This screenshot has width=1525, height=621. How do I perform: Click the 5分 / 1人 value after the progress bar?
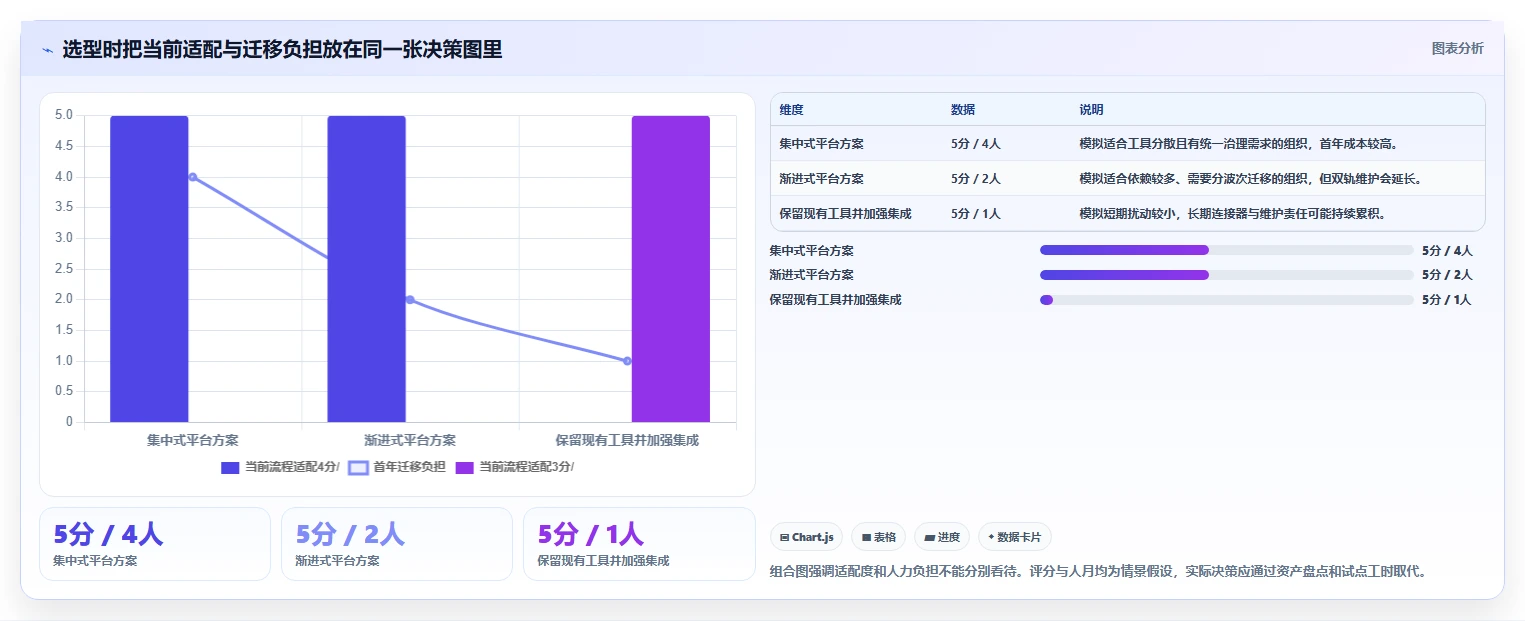coord(1446,300)
